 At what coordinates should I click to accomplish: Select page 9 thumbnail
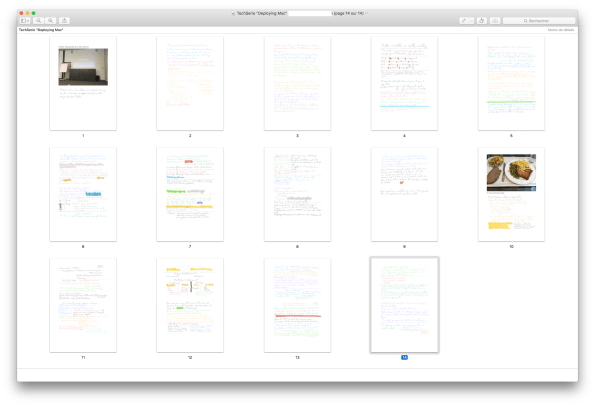click(x=405, y=194)
